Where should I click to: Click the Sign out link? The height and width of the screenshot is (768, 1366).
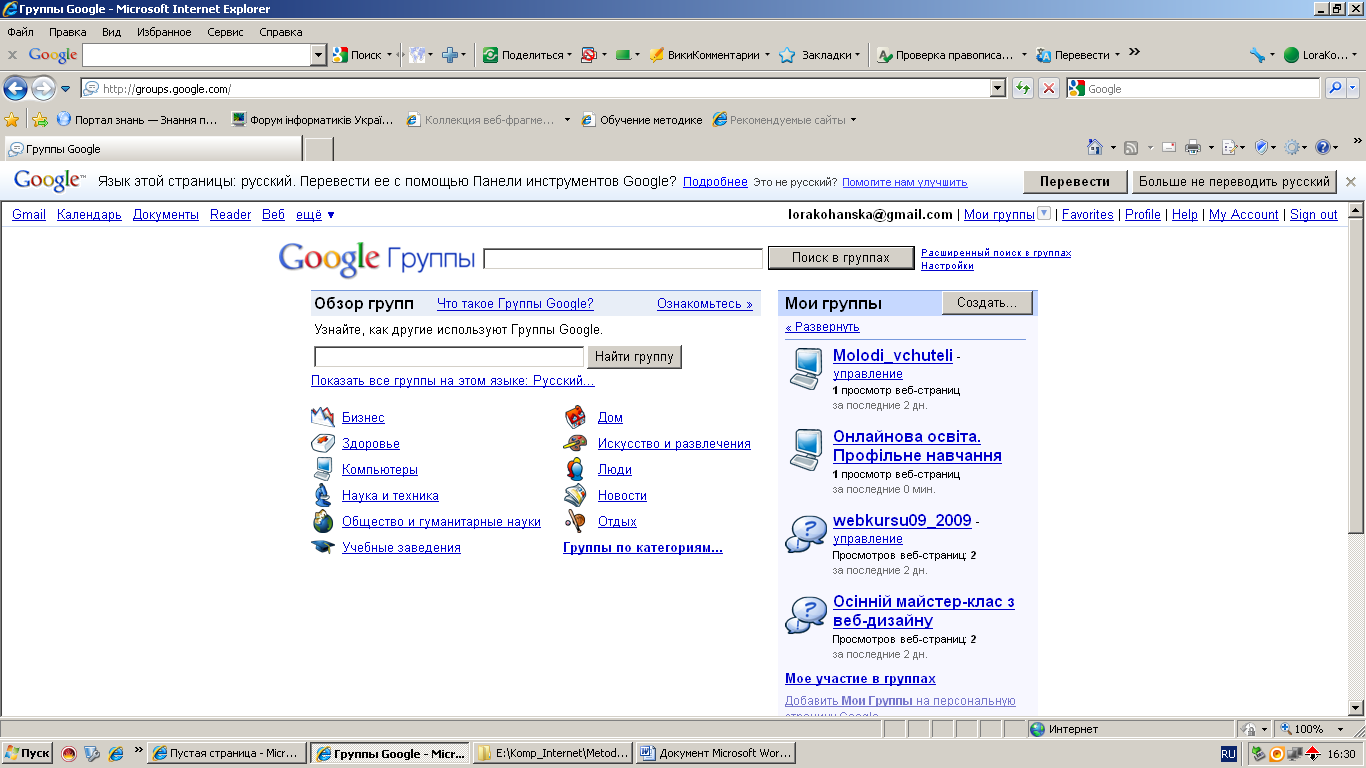coord(1314,214)
